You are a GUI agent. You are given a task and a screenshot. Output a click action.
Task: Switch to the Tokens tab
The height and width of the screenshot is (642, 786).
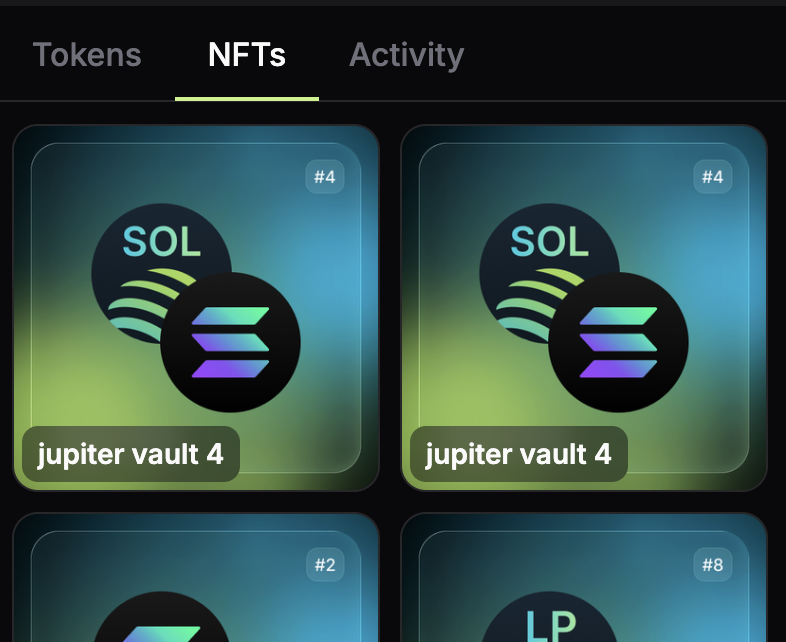87,55
